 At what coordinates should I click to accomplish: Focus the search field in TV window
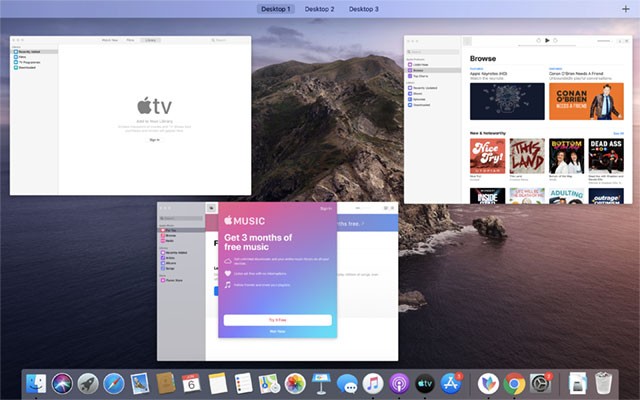tap(229, 40)
